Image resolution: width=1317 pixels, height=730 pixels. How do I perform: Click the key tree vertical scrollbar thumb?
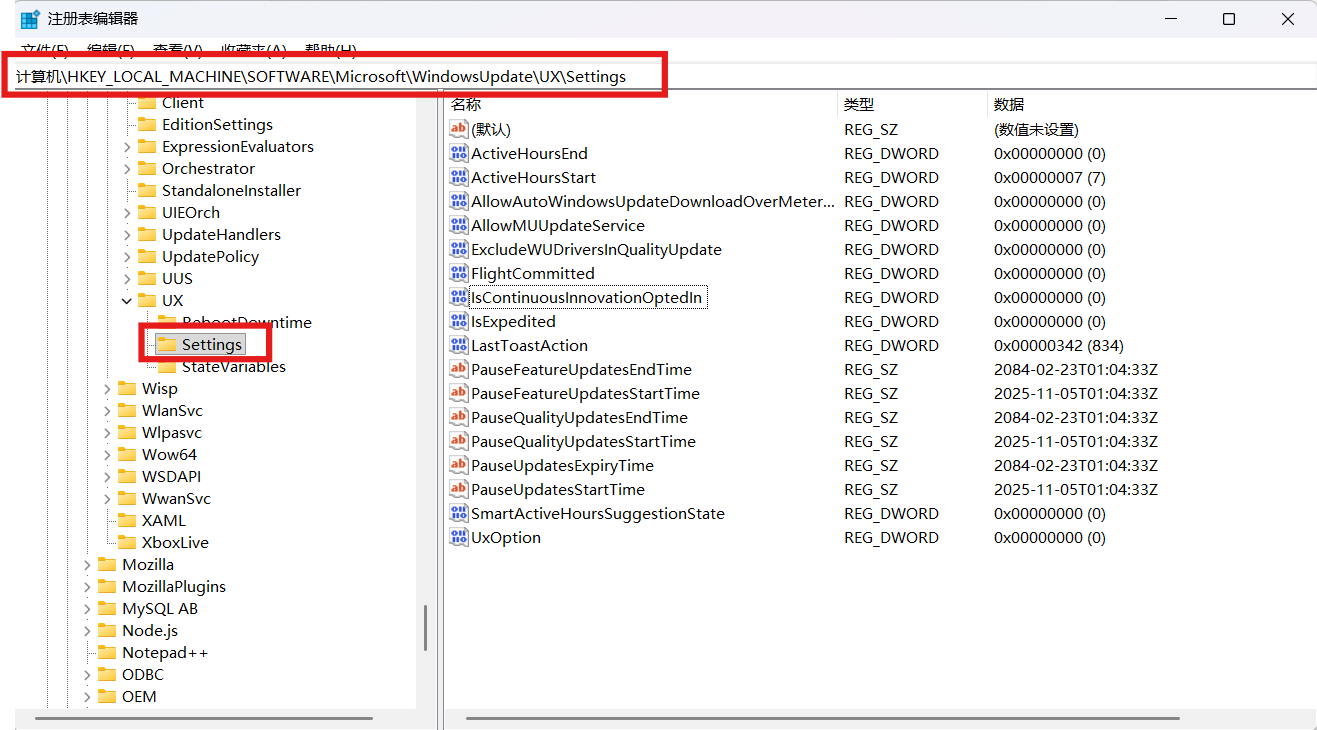426,627
